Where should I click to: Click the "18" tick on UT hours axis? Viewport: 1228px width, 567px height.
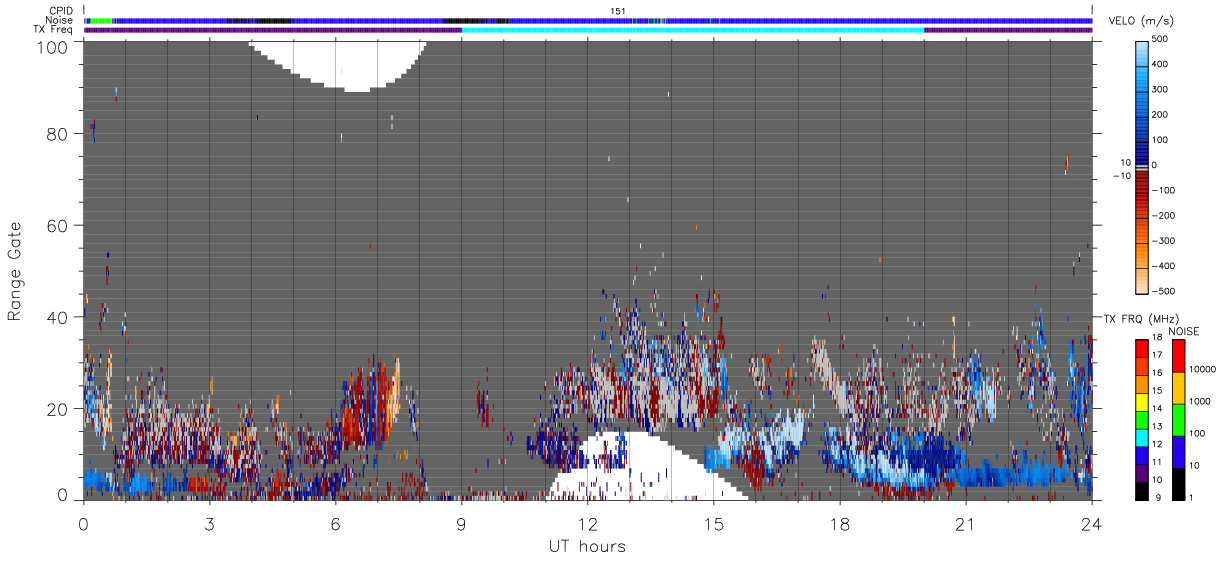pos(840,524)
